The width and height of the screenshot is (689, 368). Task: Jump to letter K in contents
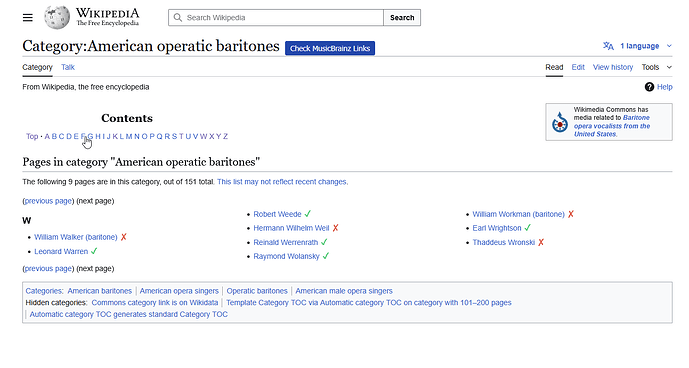tap(115, 136)
